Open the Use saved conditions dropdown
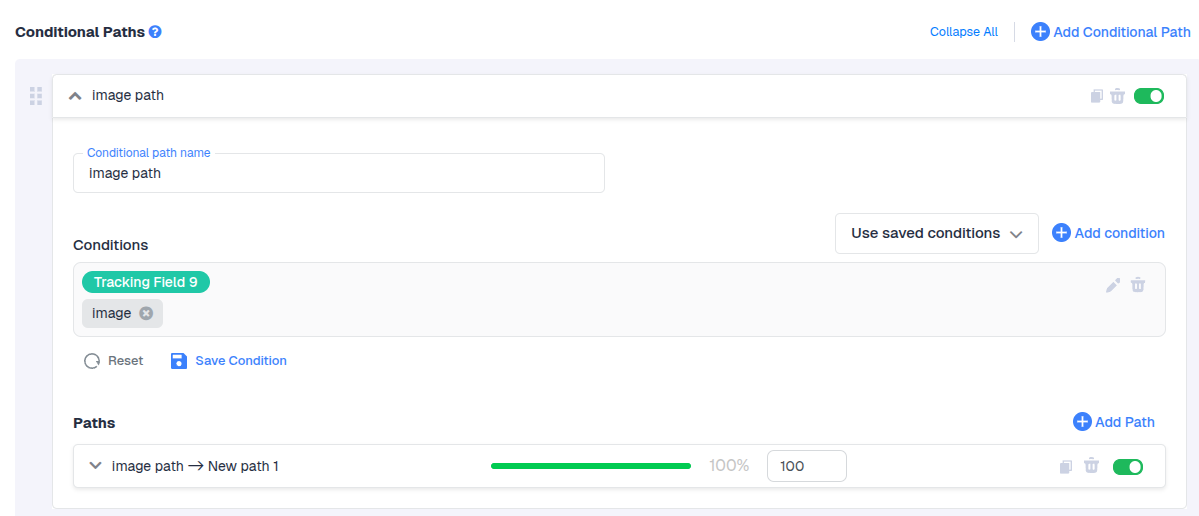Image resolution: width=1199 pixels, height=516 pixels. click(936, 233)
